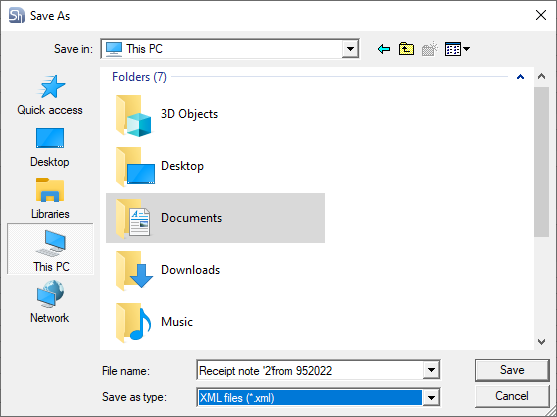Go back using the cyan arrow icon
This screenshot has height=417, width=557.
pyautogui.click(x=384, y=49)
